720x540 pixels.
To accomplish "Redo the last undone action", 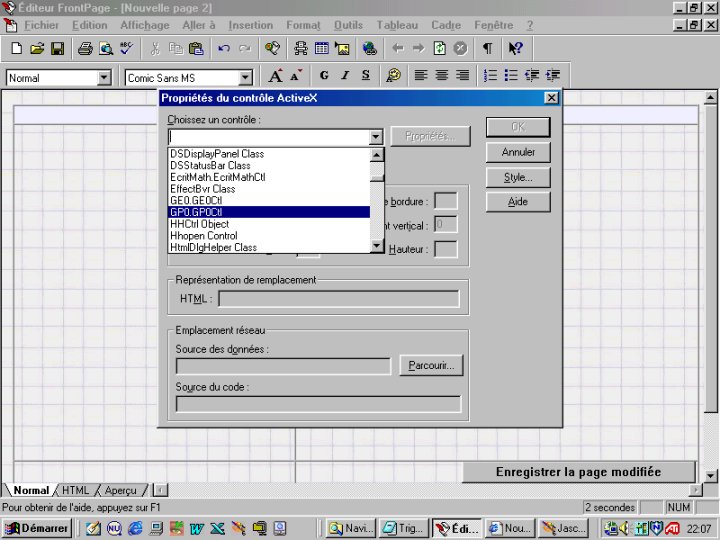I will tap(245, 48).
